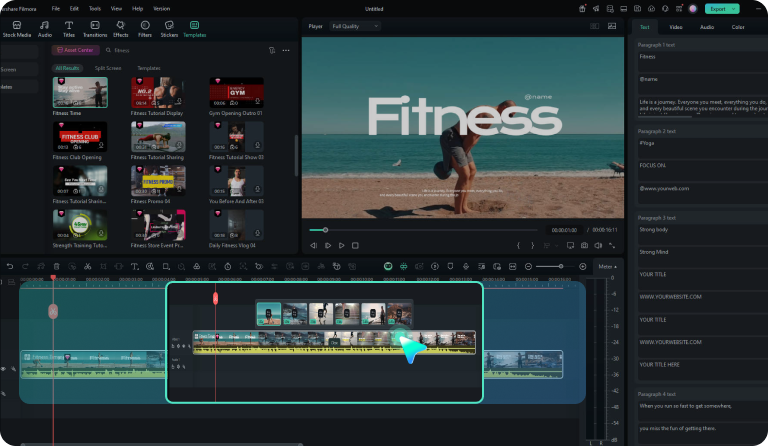Click the filter icon in Templates panel

click(x=272, y=50)
